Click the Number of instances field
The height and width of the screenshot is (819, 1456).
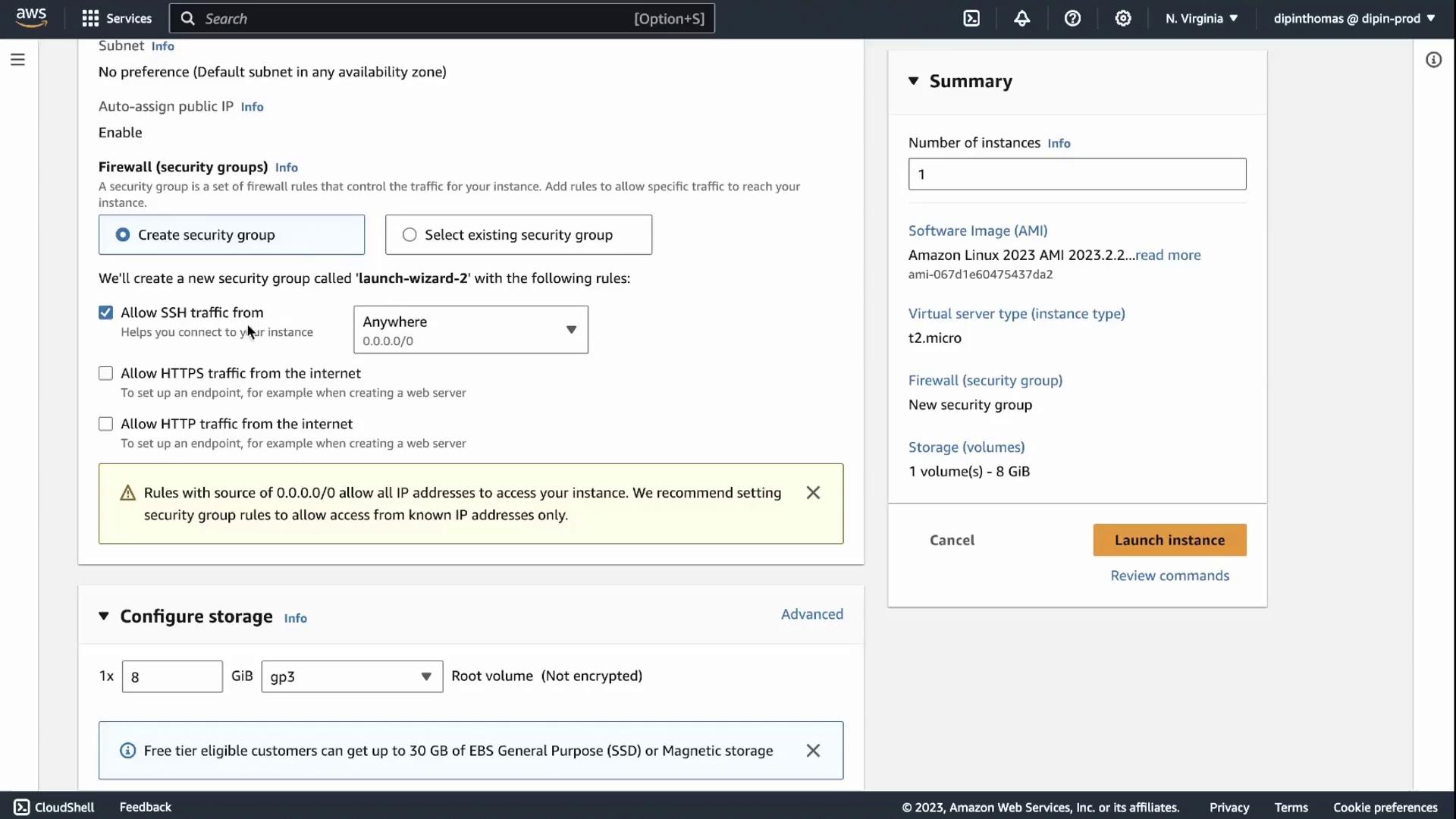1077,174
